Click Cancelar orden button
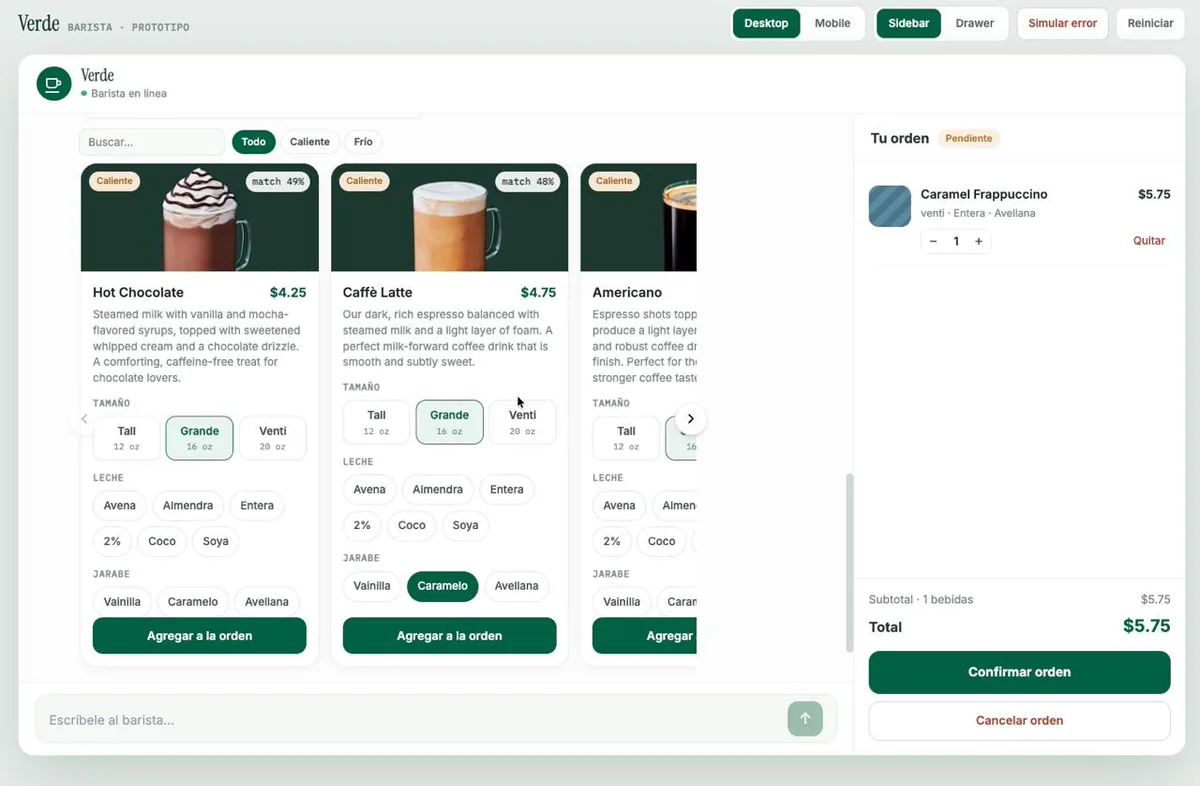Image resolution: width=1200 pixels, height=786 pixels. [x=1019, y=720]
